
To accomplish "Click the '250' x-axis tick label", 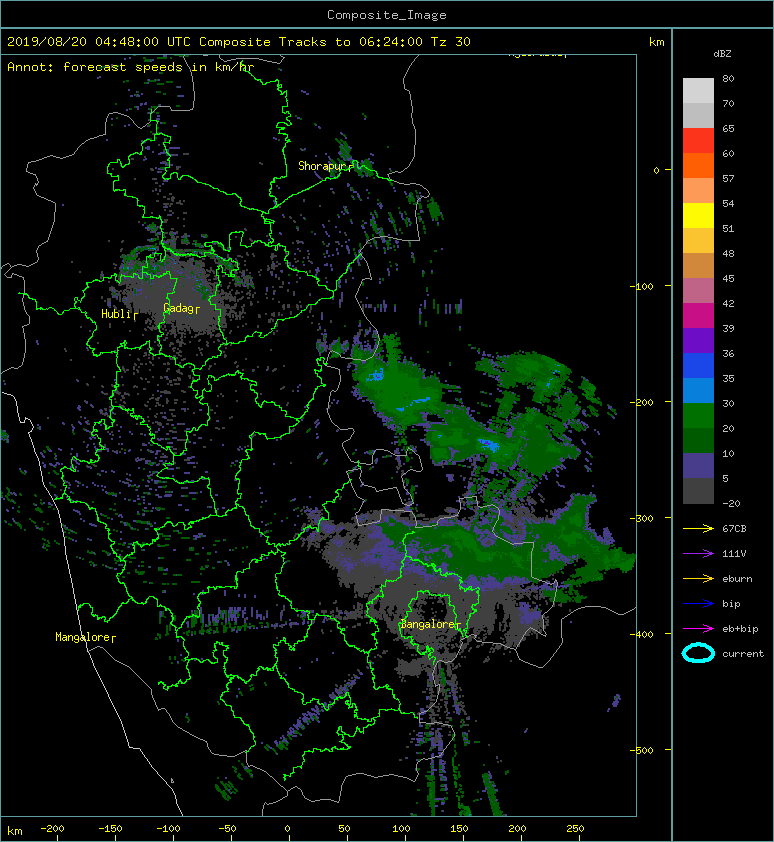I will click(x=575, y=829).
